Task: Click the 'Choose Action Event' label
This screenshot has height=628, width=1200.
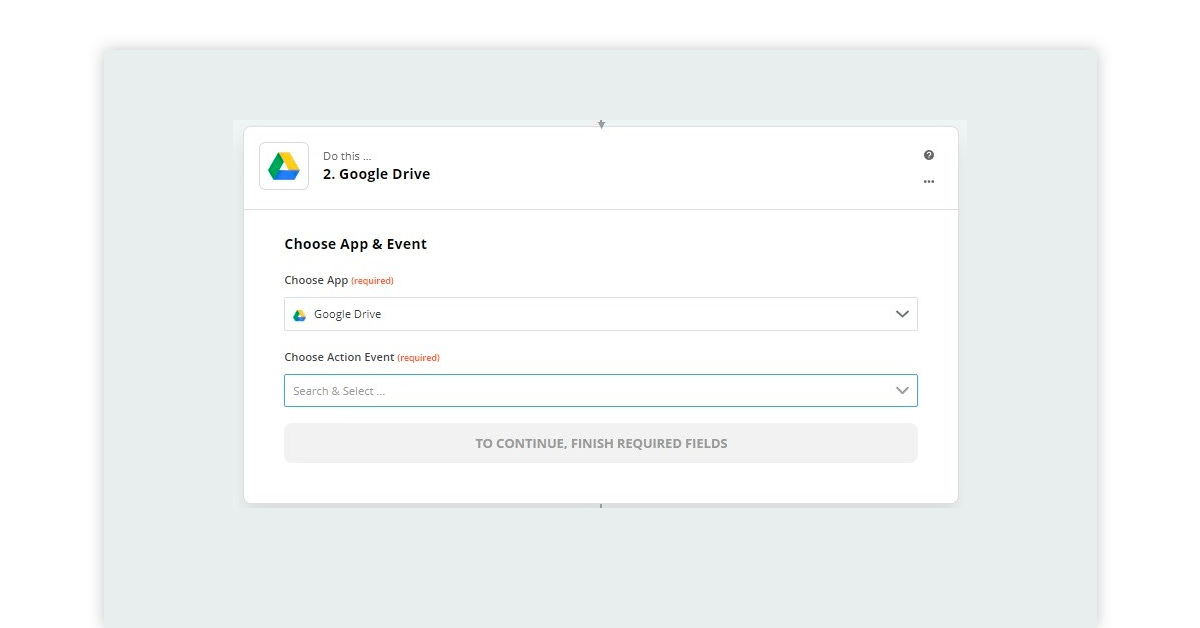Action: 340,357
